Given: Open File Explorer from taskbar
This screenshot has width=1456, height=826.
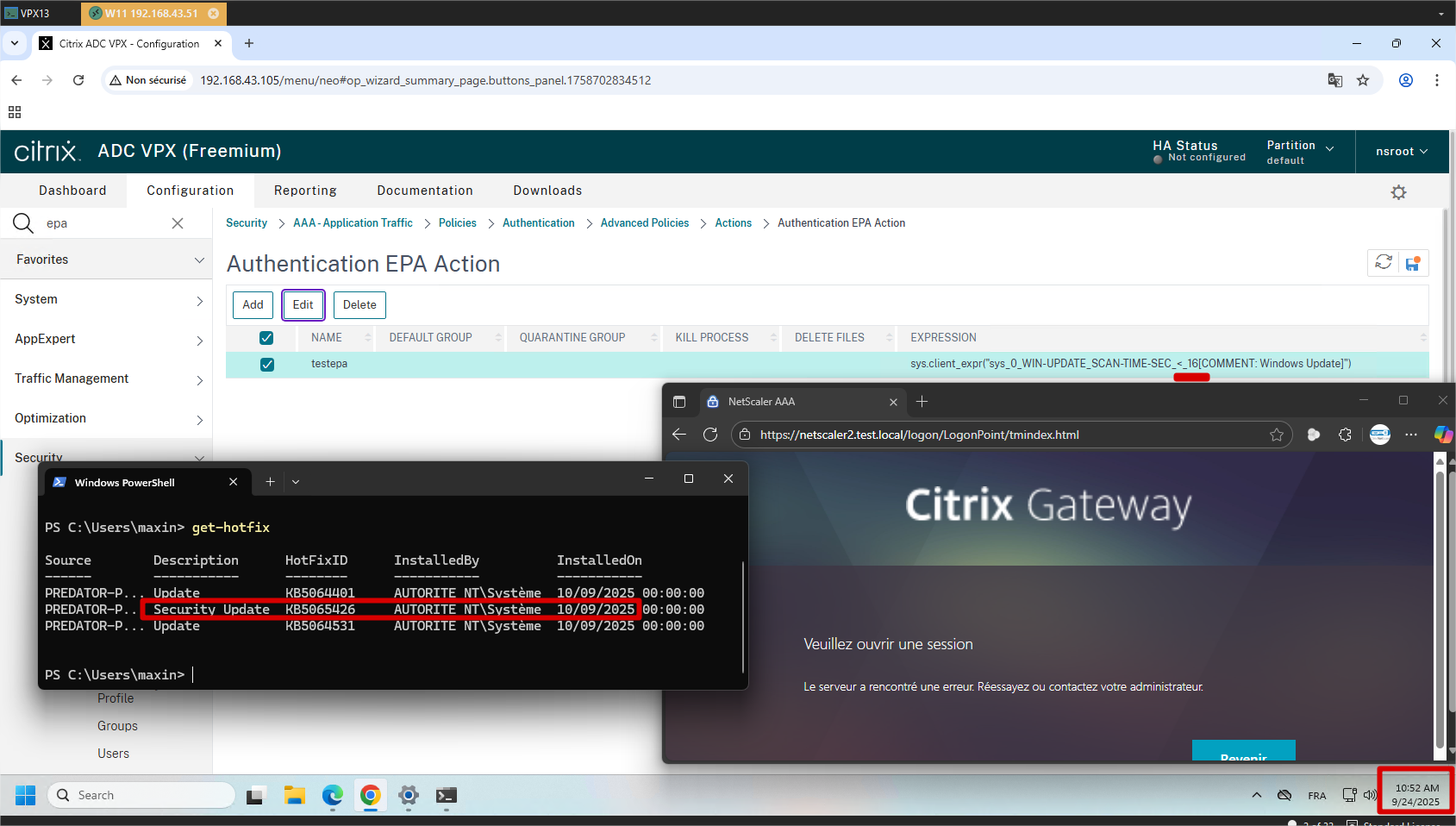Looking at the screenshot, I should (x=295, y=795).
